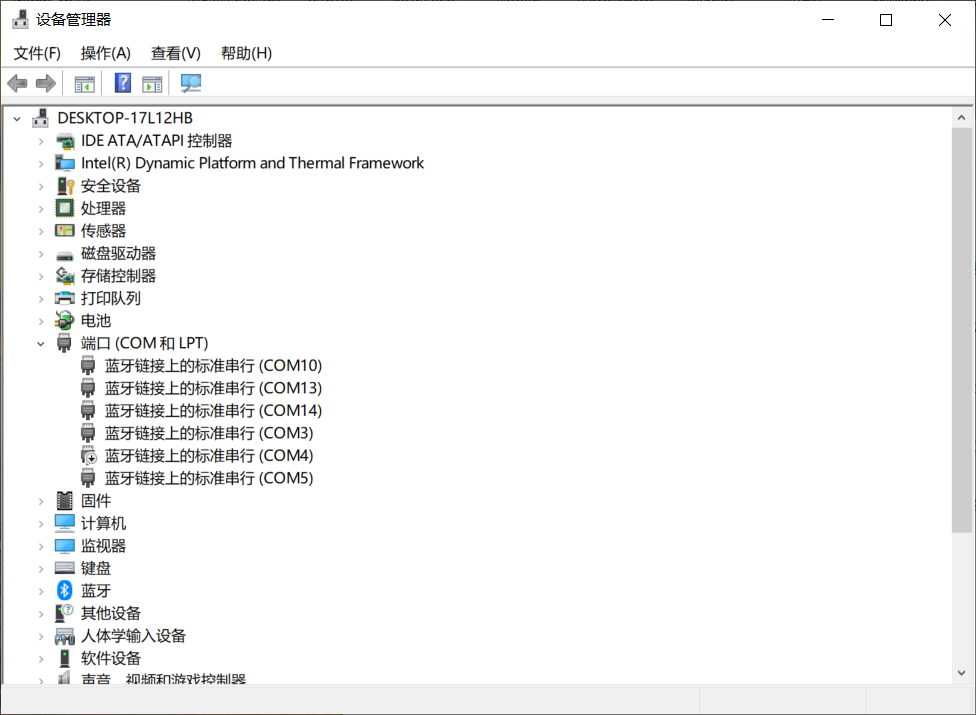Close the Device Manager window

tap(944, 20)
